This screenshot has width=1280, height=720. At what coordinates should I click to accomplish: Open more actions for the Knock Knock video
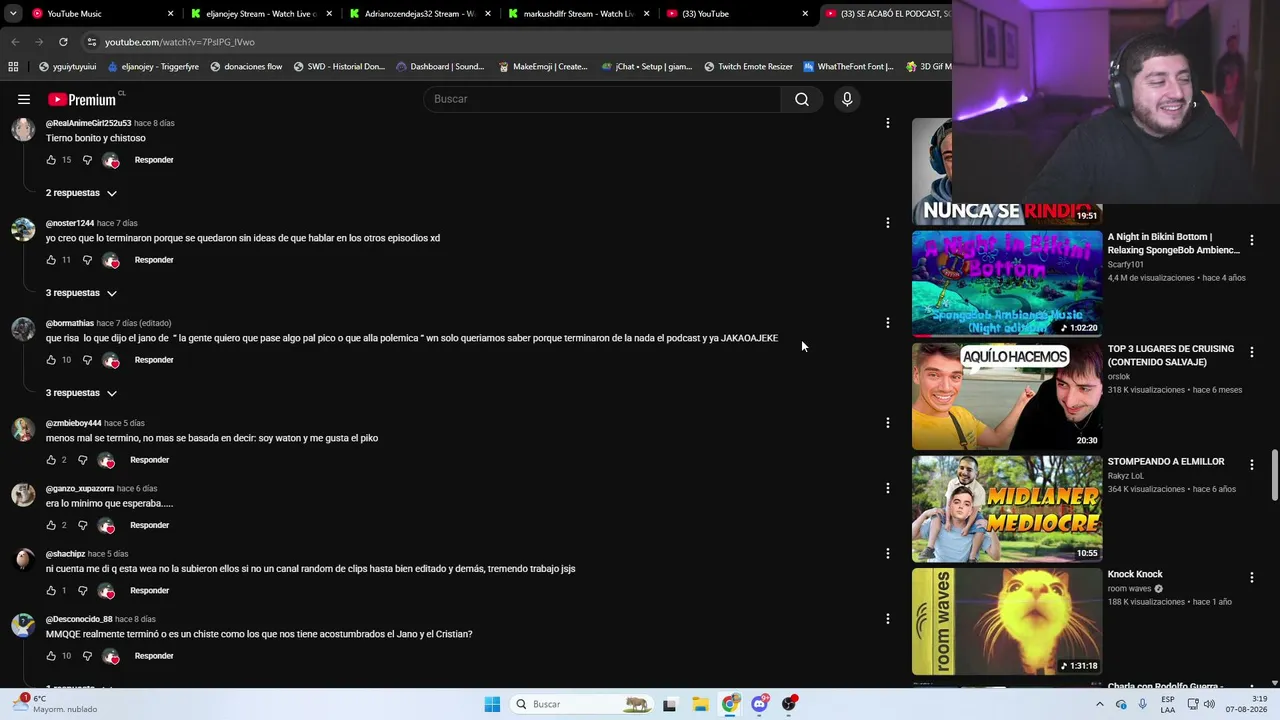coord(1251,577)
